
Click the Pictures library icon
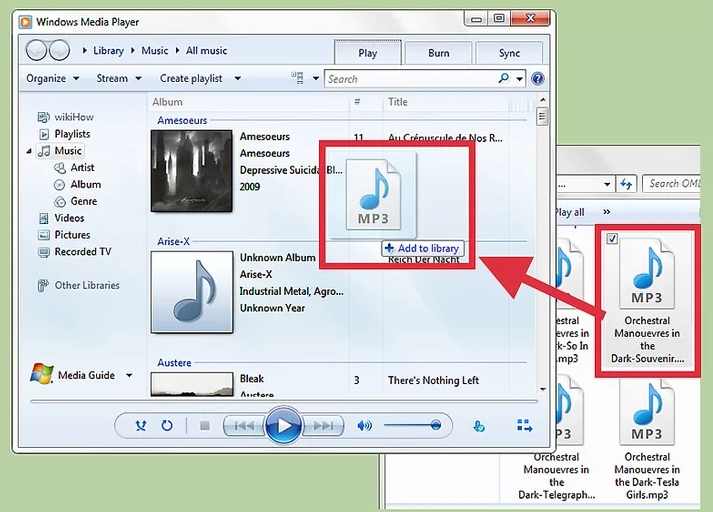pos(44,235)
